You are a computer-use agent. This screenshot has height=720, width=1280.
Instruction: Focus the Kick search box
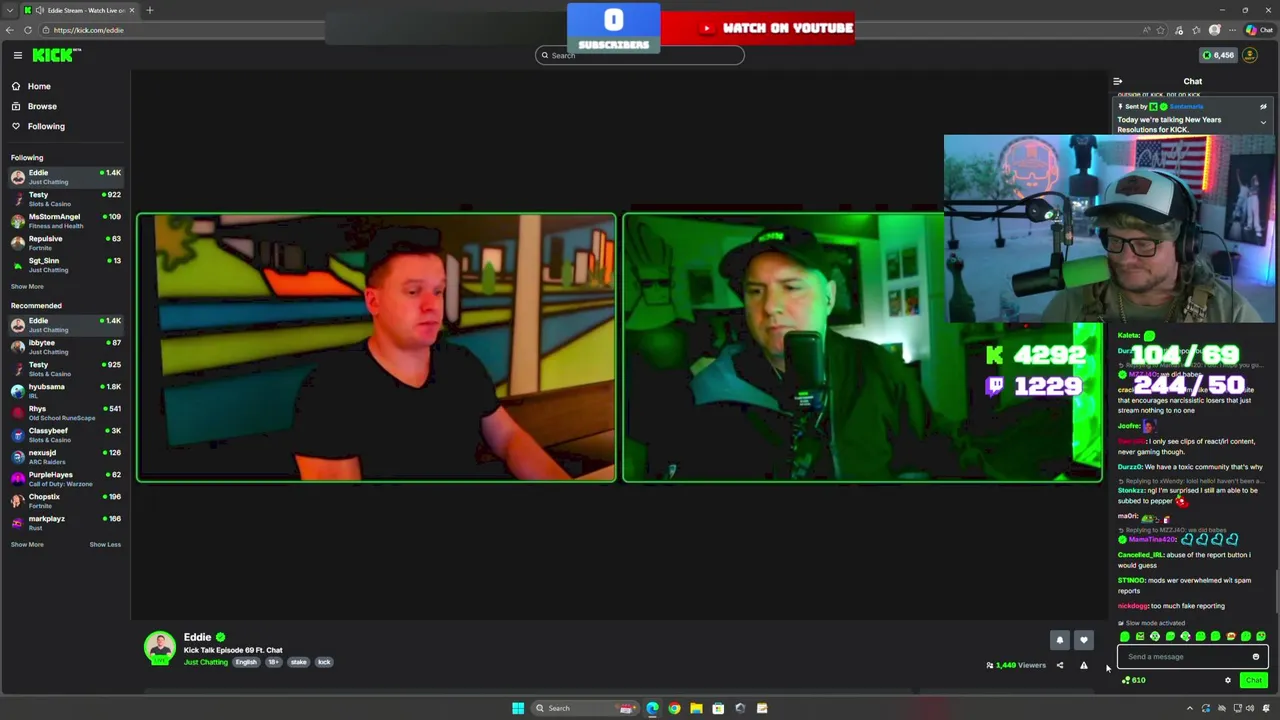click(640, 55)
